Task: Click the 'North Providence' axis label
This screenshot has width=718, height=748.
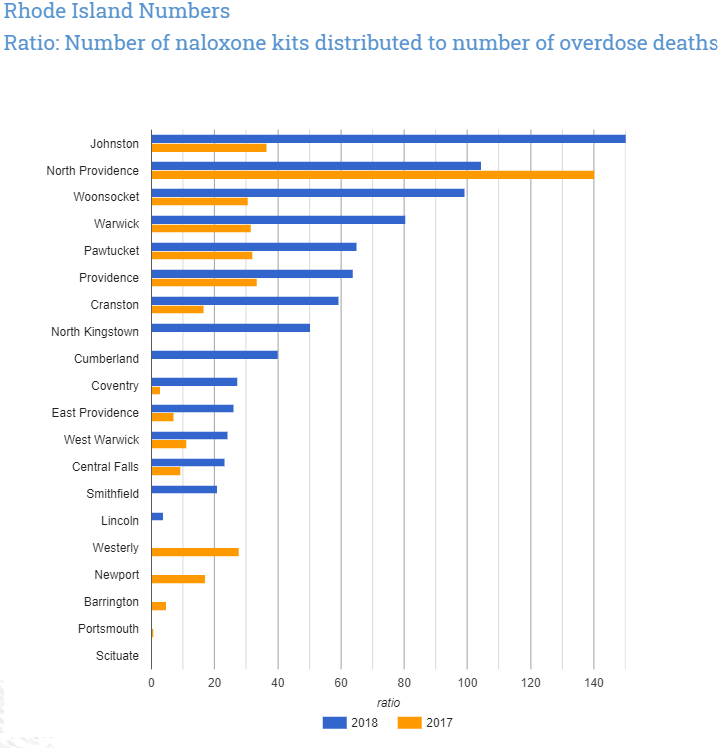Action: click(x=93, y=171)
